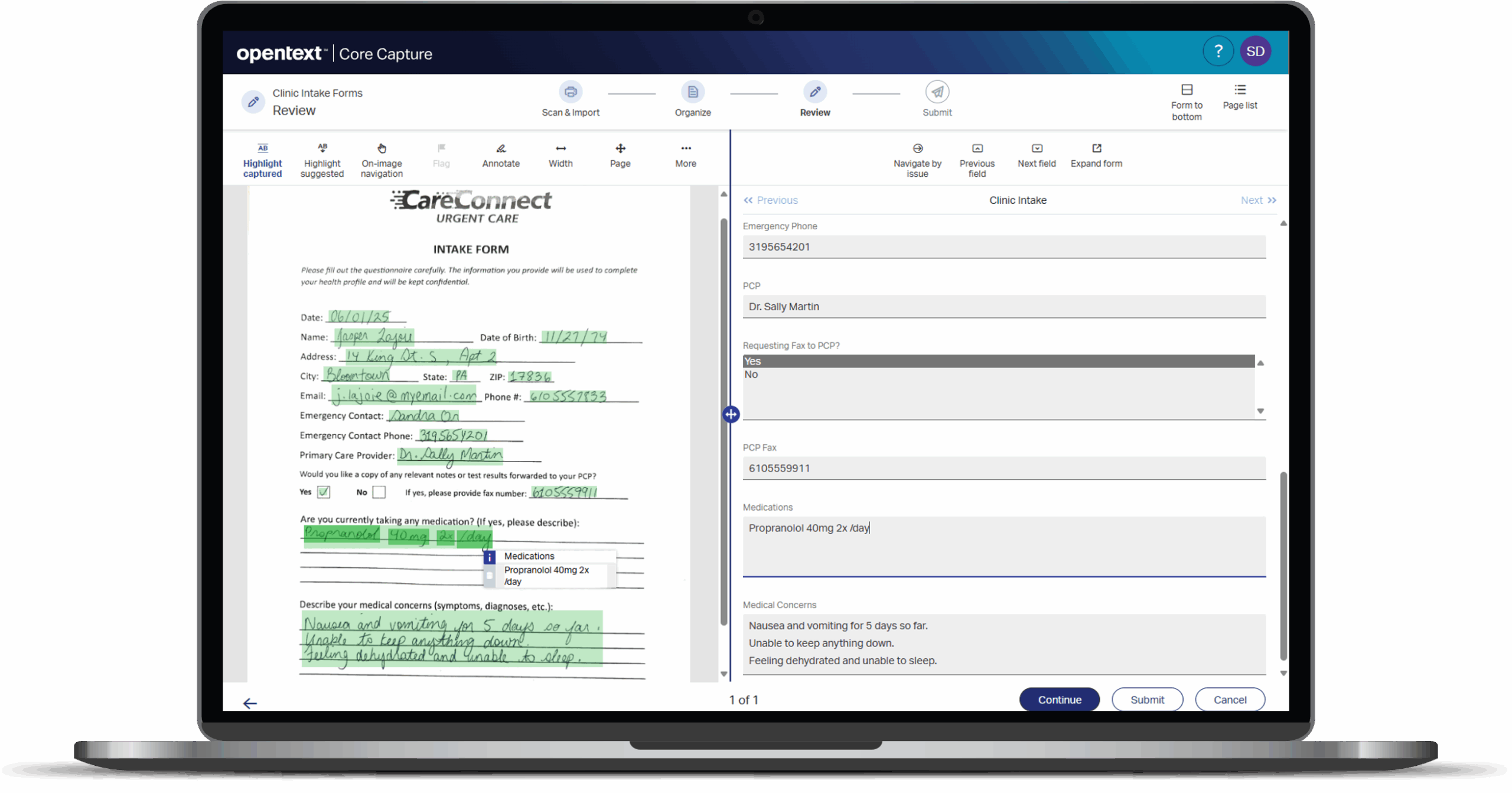Go to the Previous form
The width and height of the screenshot is (1512, 793).
point(771,201)
